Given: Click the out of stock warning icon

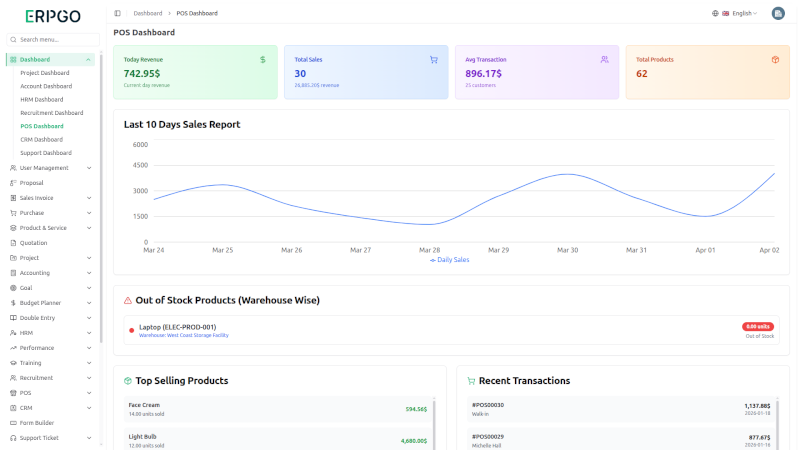Looking at the screenshot, I should pyautogui.click(x=128, y=300).
